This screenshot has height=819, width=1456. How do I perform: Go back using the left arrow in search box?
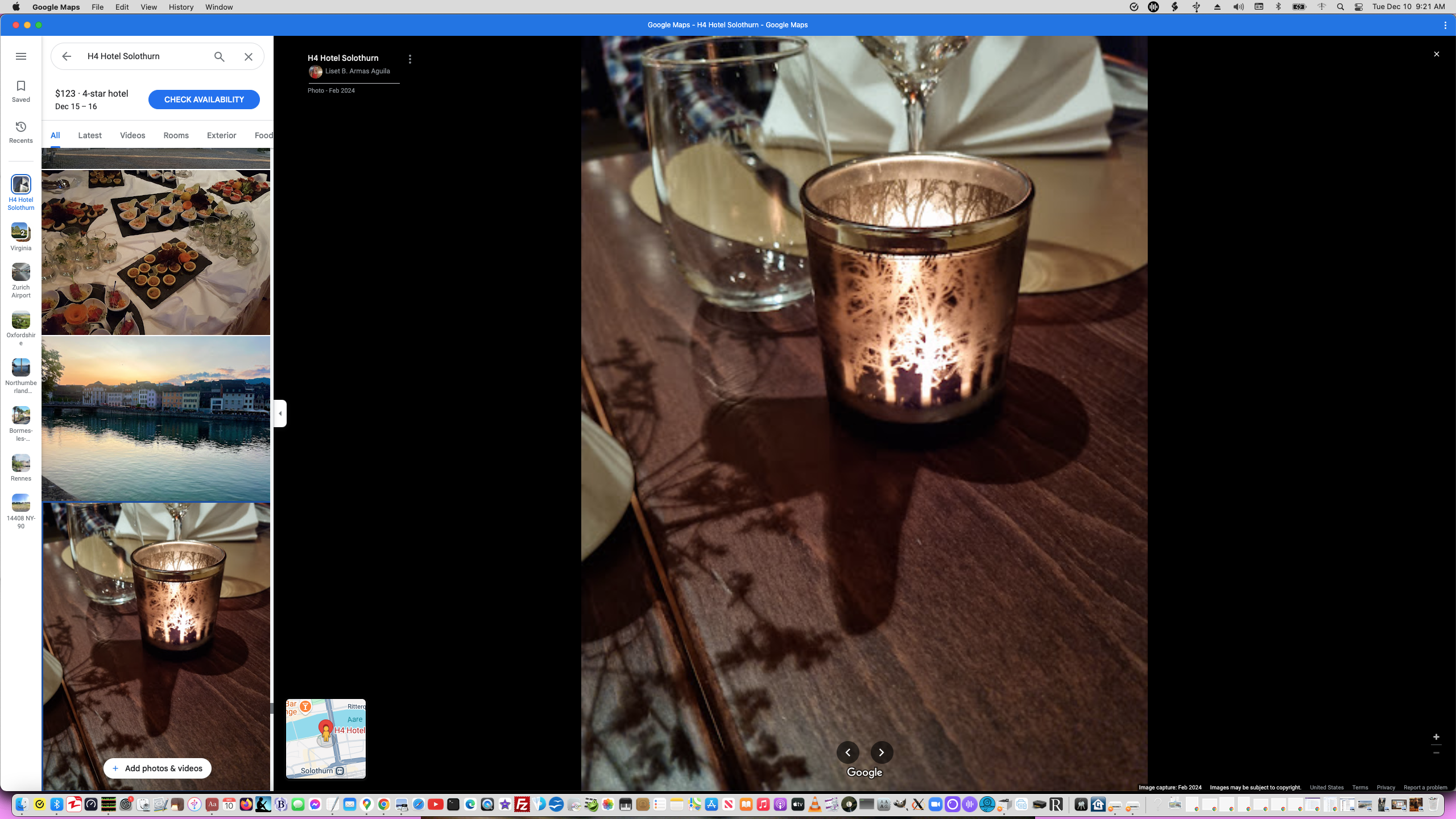tap(67, 56)
